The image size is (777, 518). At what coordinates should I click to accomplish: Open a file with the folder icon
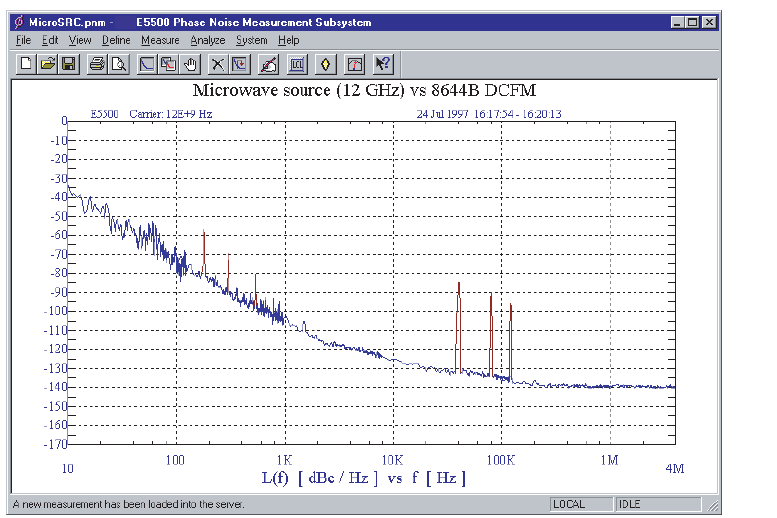pos(46,64)
